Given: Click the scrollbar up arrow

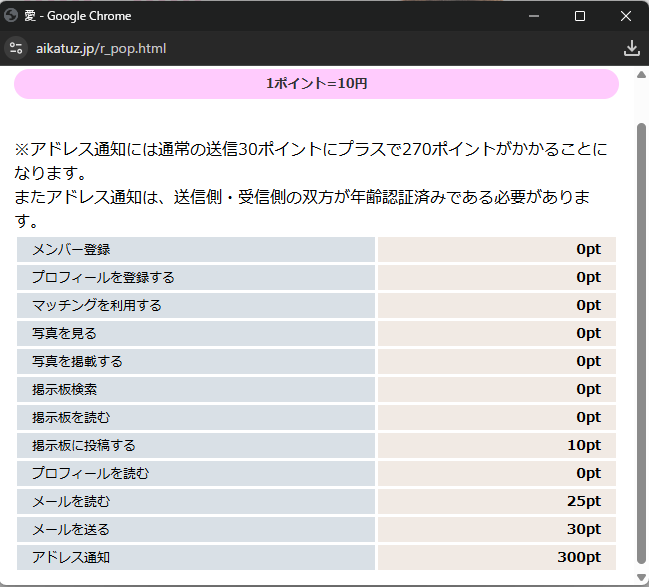Looking at the screenshot, I should tap(641, 76).
